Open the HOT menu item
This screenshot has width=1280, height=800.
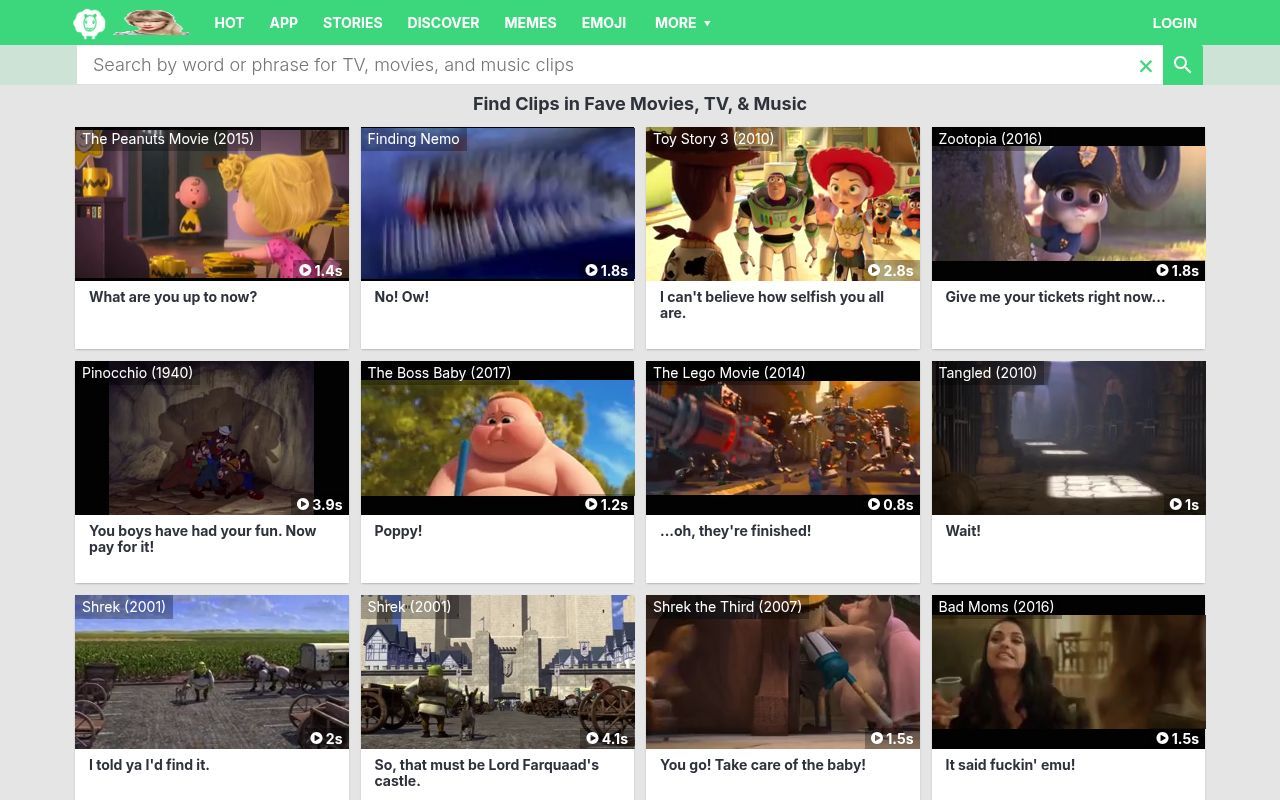click(x=229, y=23)
